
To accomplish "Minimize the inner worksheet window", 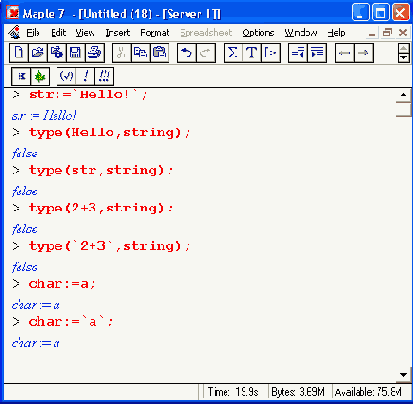I will point(372,33).
